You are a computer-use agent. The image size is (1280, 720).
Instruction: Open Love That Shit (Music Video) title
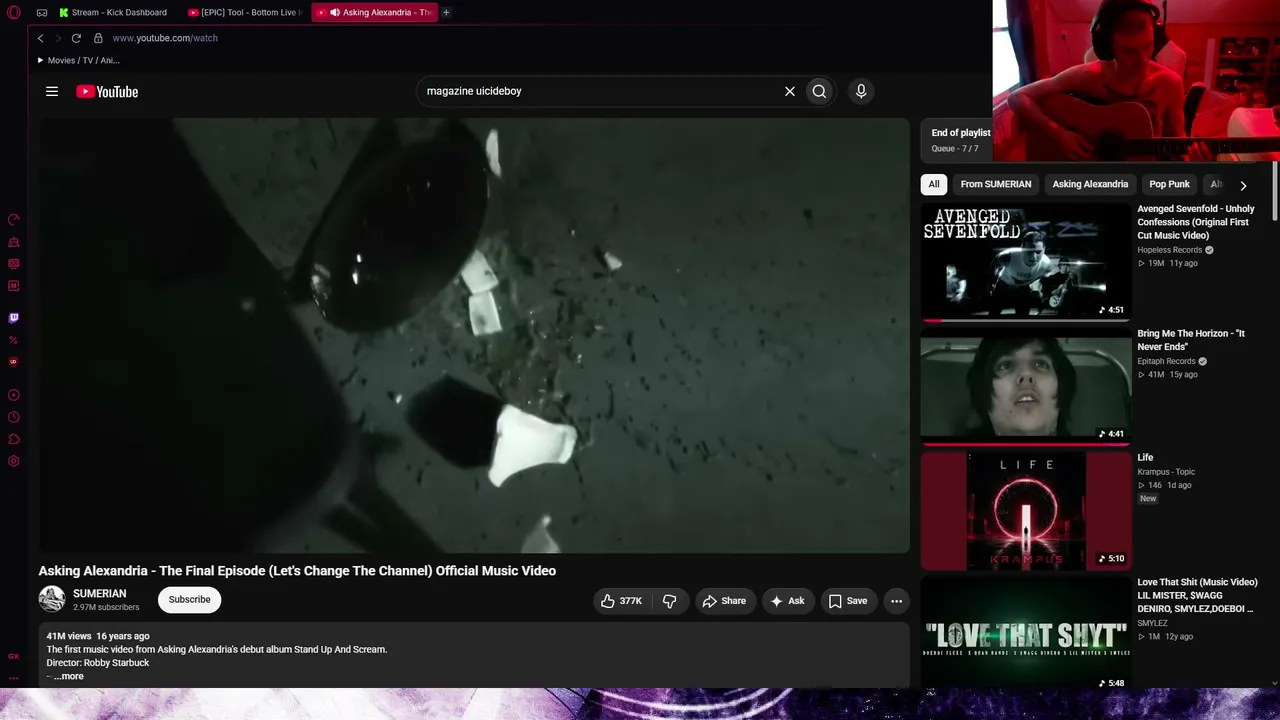coord(1198,595)
